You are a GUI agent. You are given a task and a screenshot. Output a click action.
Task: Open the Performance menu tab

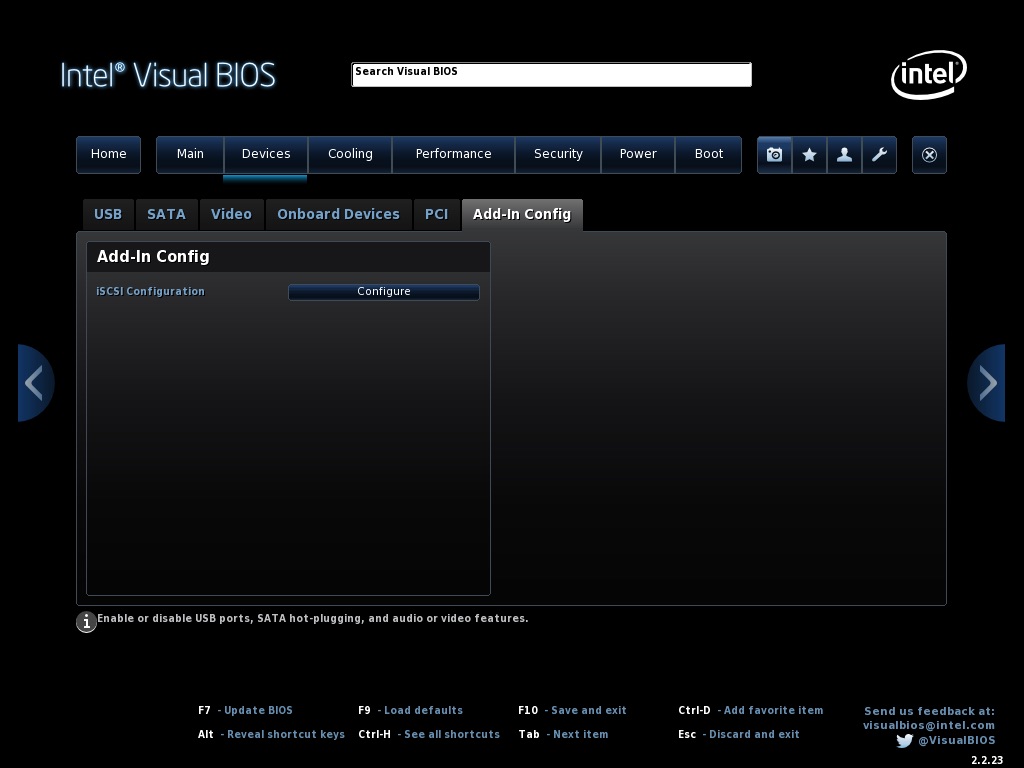[453, 154]
